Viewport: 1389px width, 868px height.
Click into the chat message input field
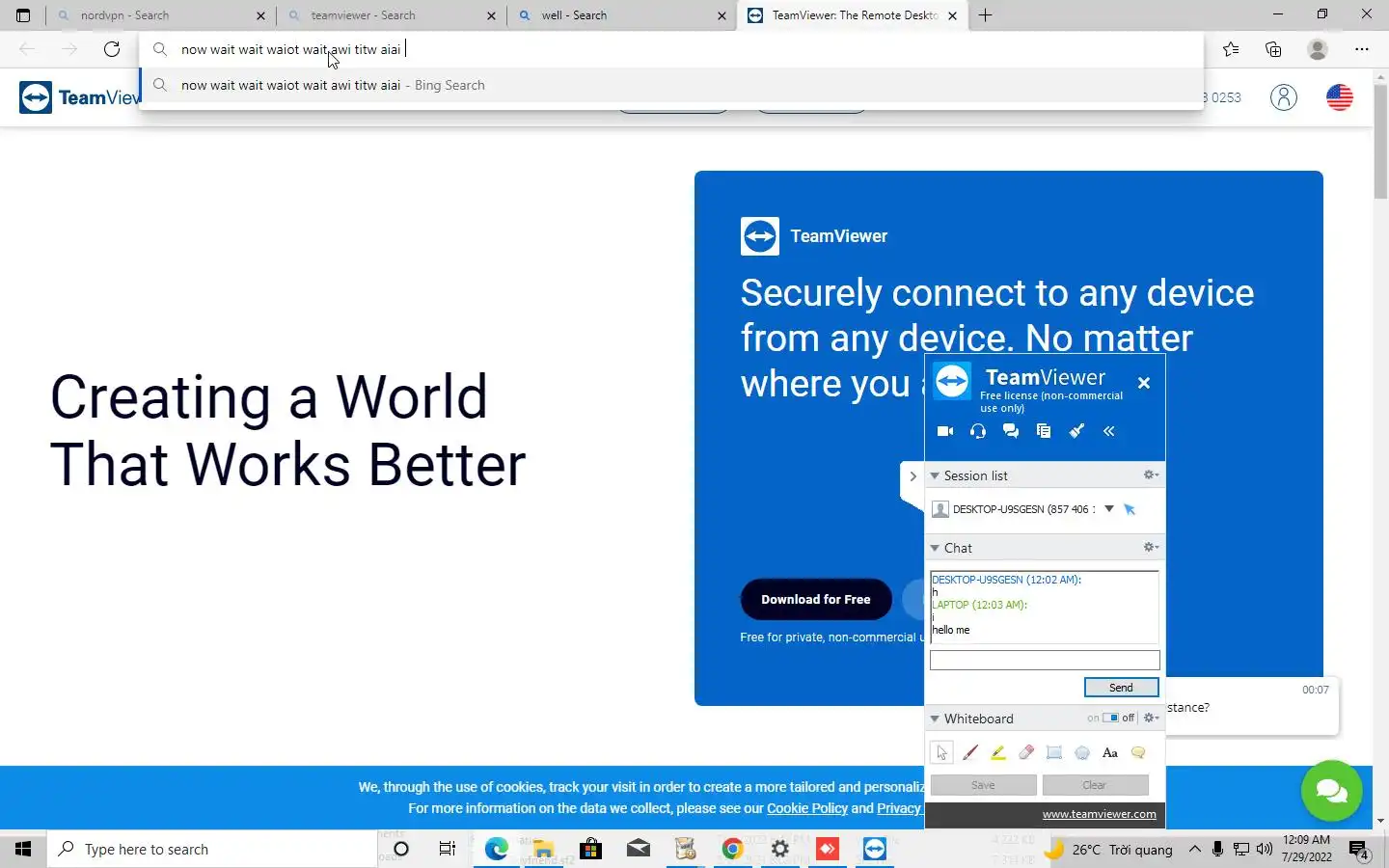point(1045,660)
